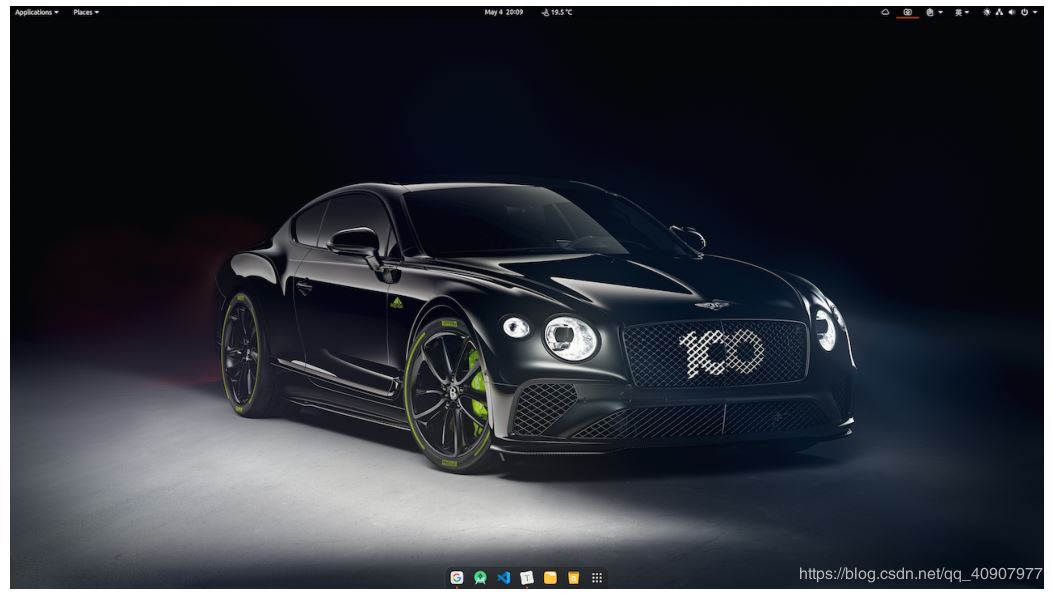Open the clipboard indicator dropdown
The image size is (1053, 593).
click(933, 12)
